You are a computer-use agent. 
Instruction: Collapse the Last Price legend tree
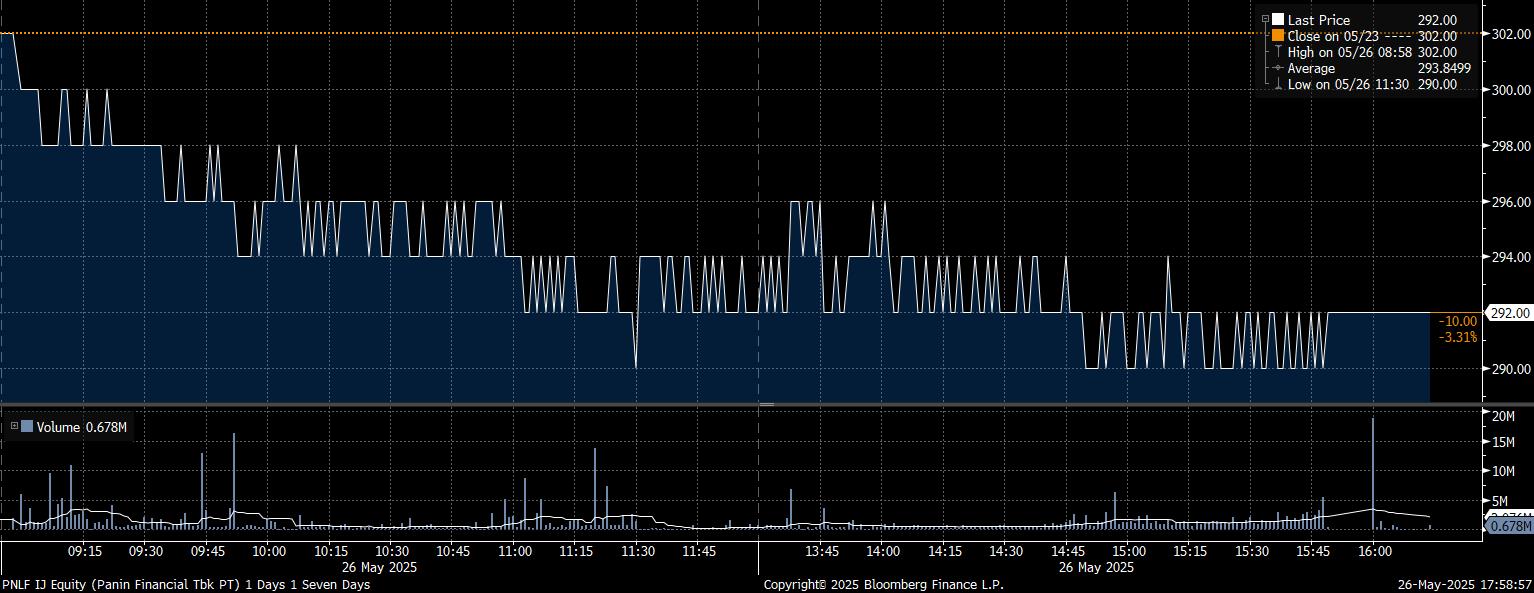coord(1266,20)
